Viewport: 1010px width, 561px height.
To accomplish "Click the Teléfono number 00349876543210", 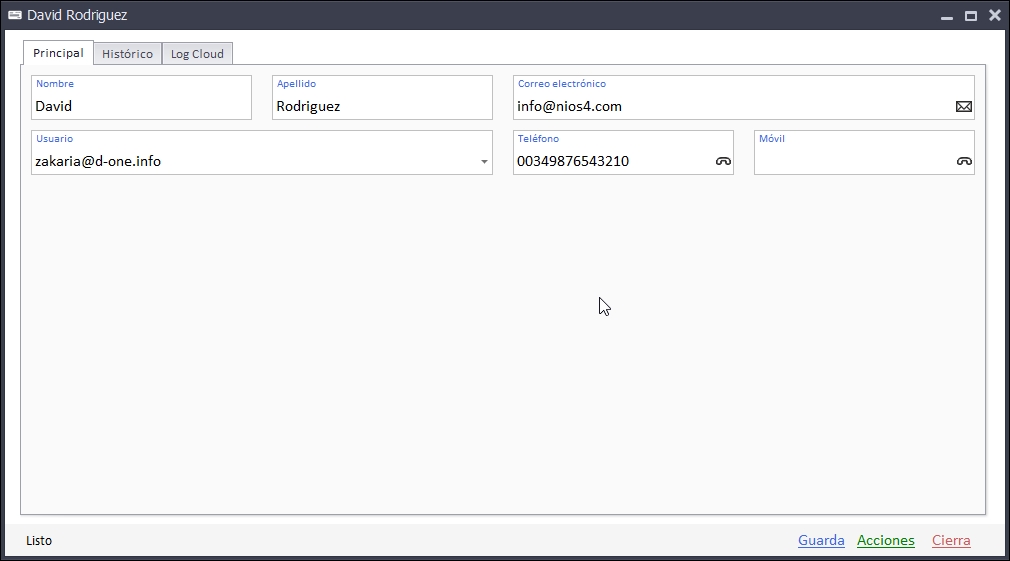I will click(x=573, y=161).
